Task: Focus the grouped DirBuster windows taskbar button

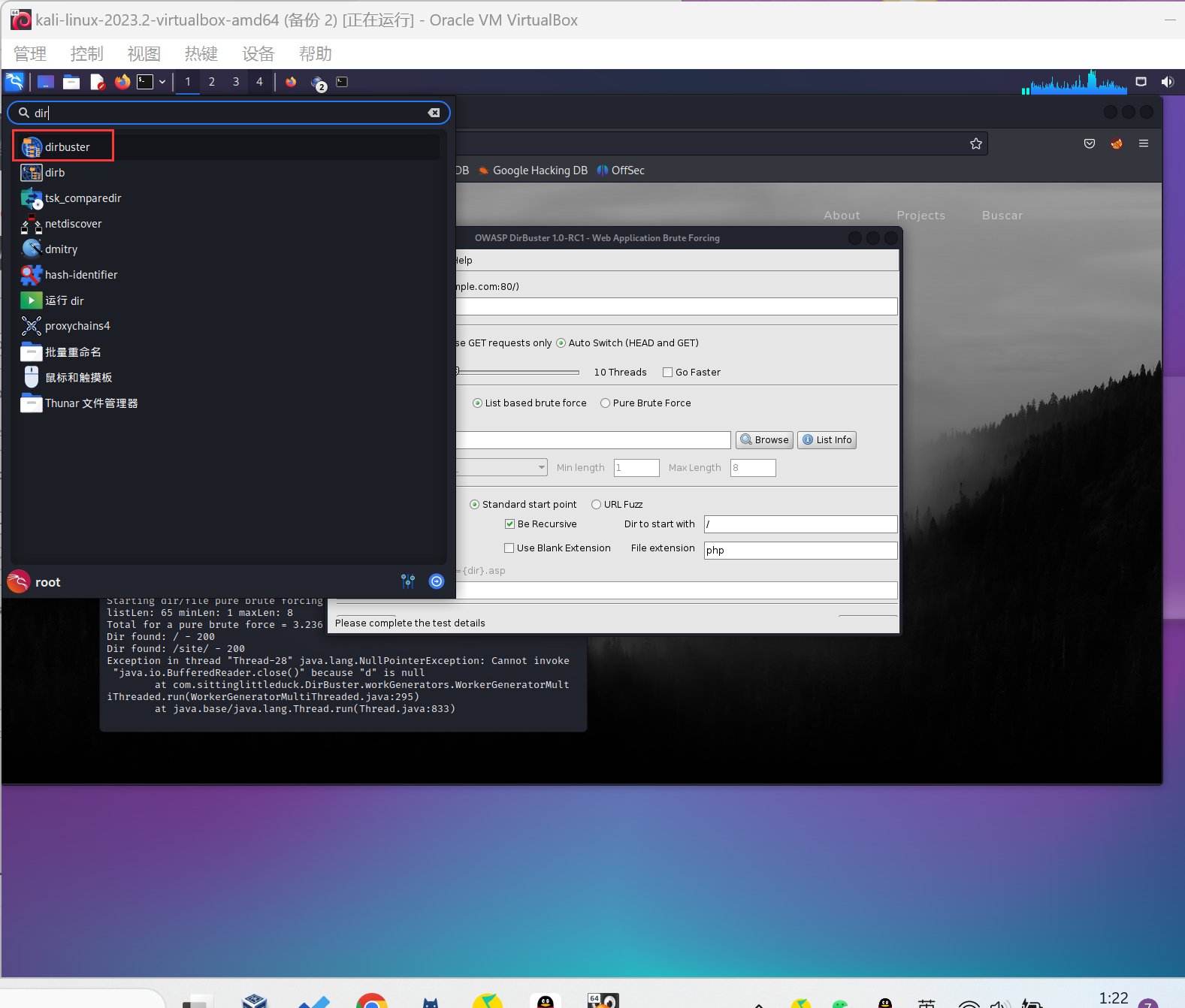Action: click(318, 83)
